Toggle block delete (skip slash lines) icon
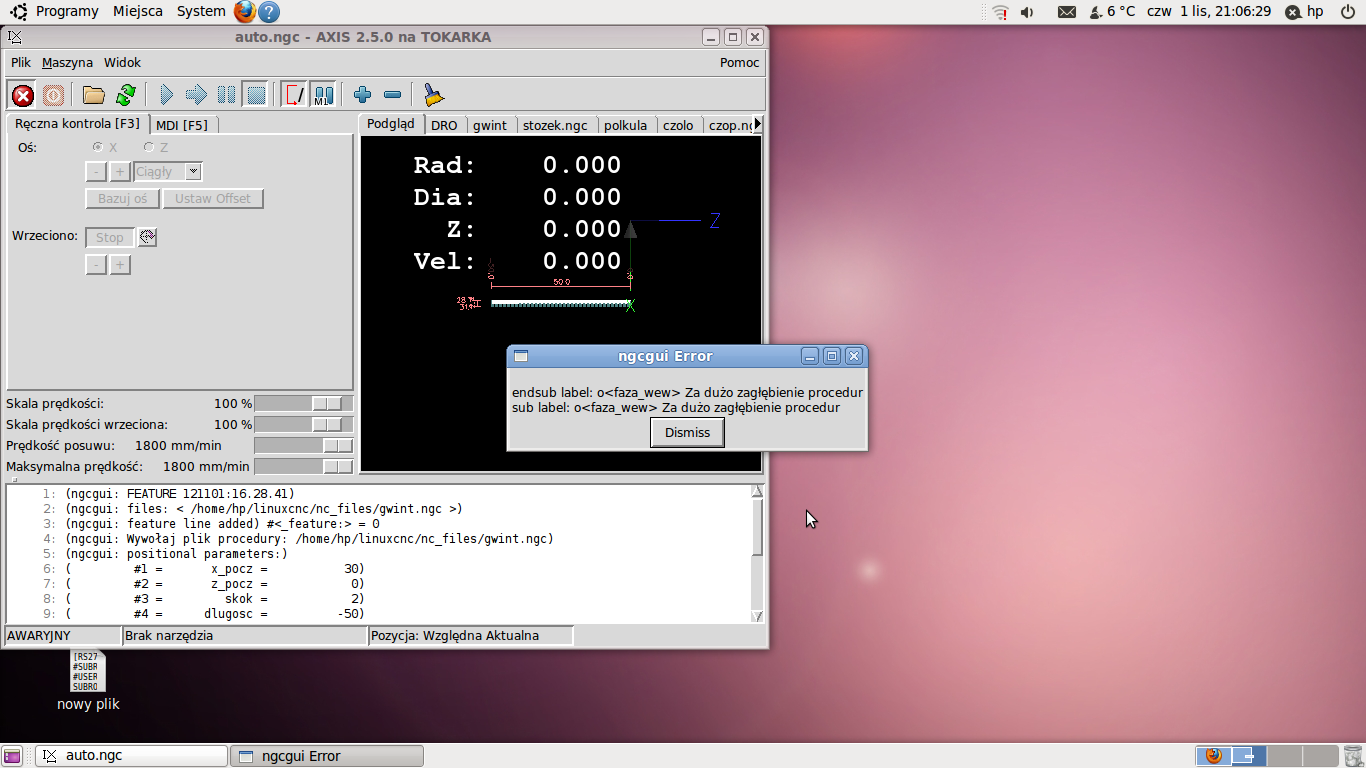This screenshot has height=768, width=1366. pos(295,95)
